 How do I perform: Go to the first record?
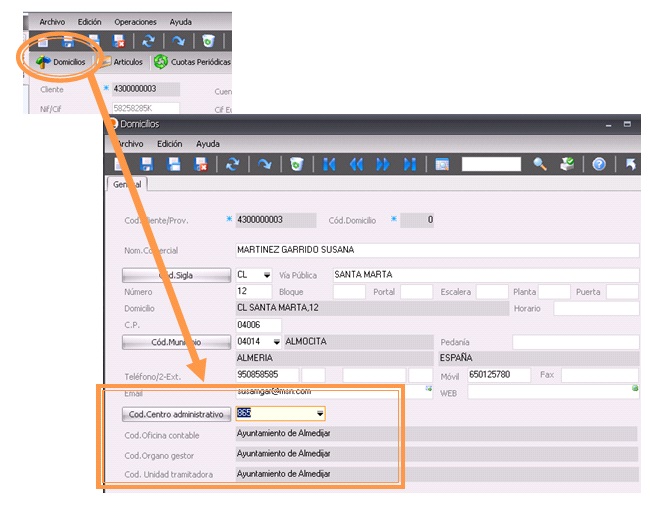tap(329, 164)
